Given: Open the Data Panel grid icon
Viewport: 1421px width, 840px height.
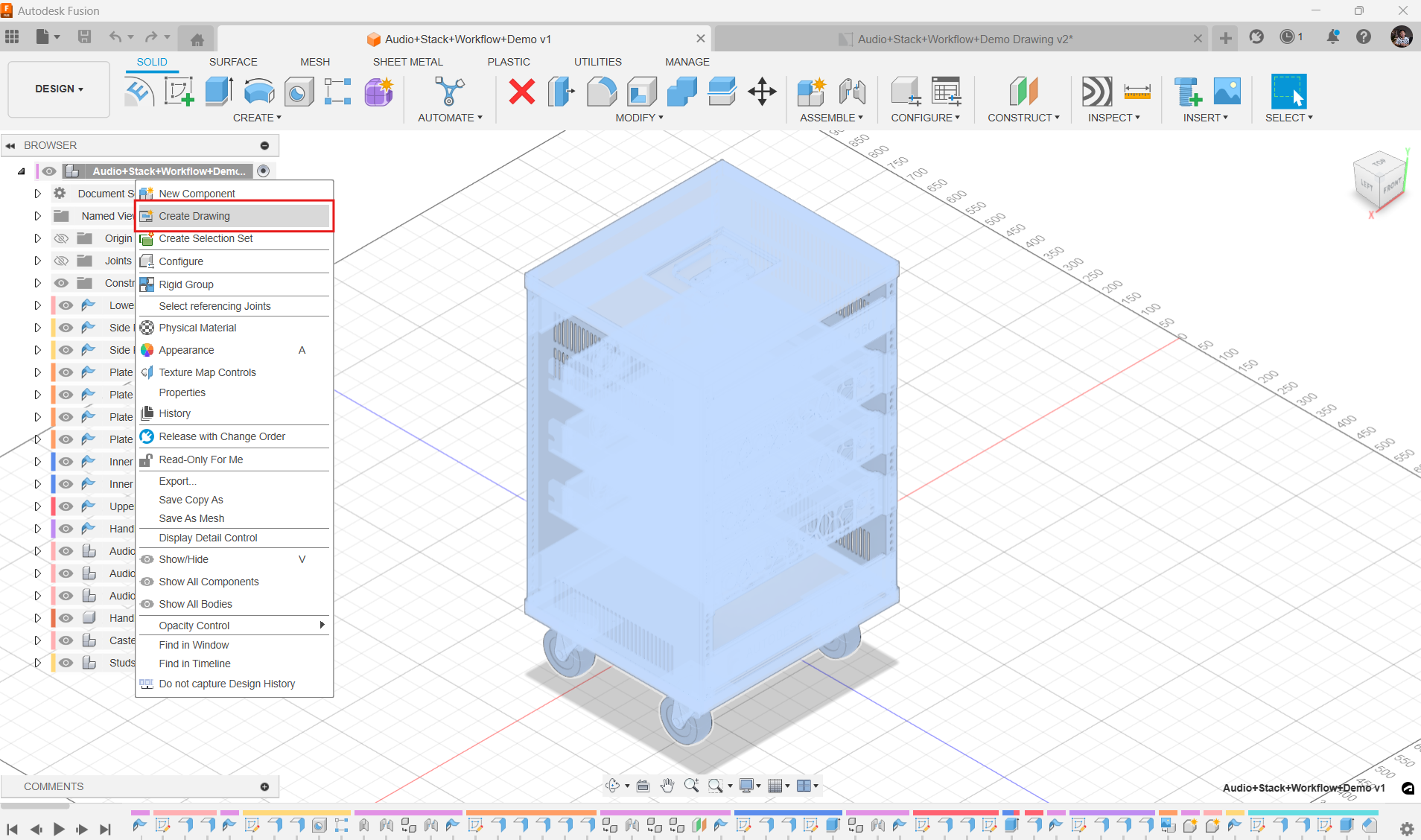Looking at the screenshot, I should click(x=12, y=36).
